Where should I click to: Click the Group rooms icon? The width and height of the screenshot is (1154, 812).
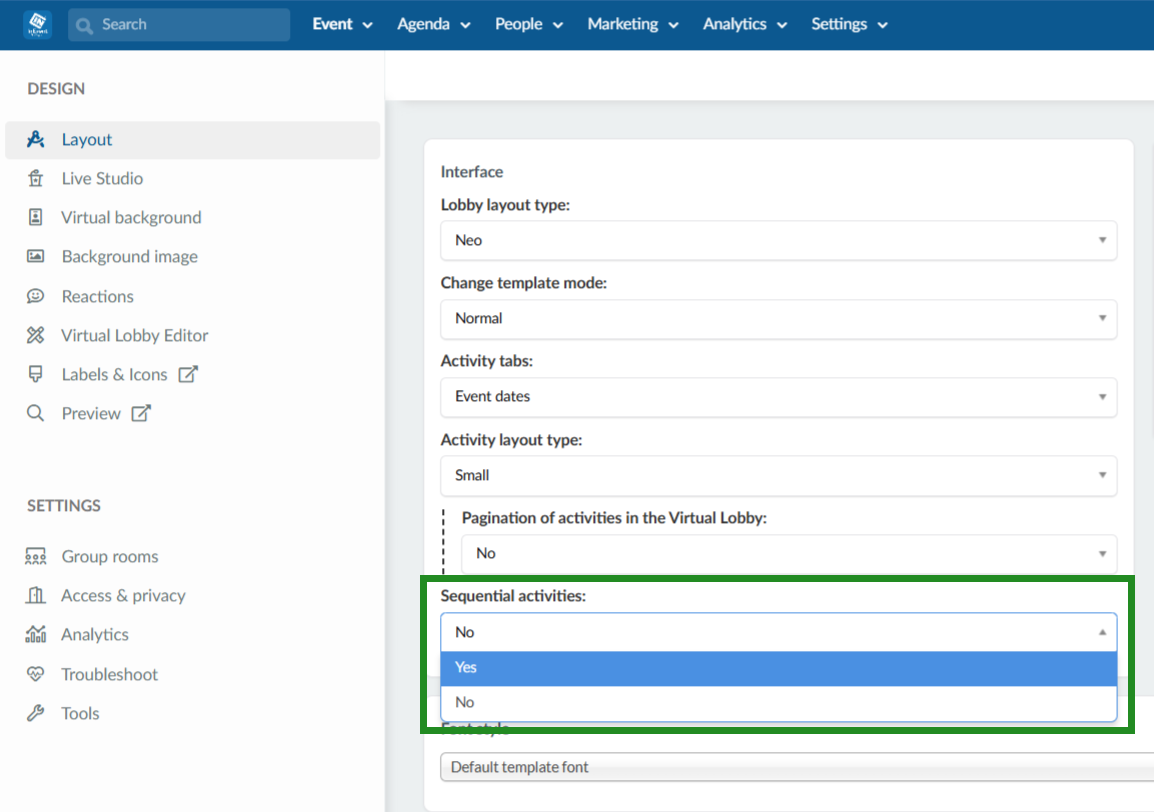[x=37, y=556]
